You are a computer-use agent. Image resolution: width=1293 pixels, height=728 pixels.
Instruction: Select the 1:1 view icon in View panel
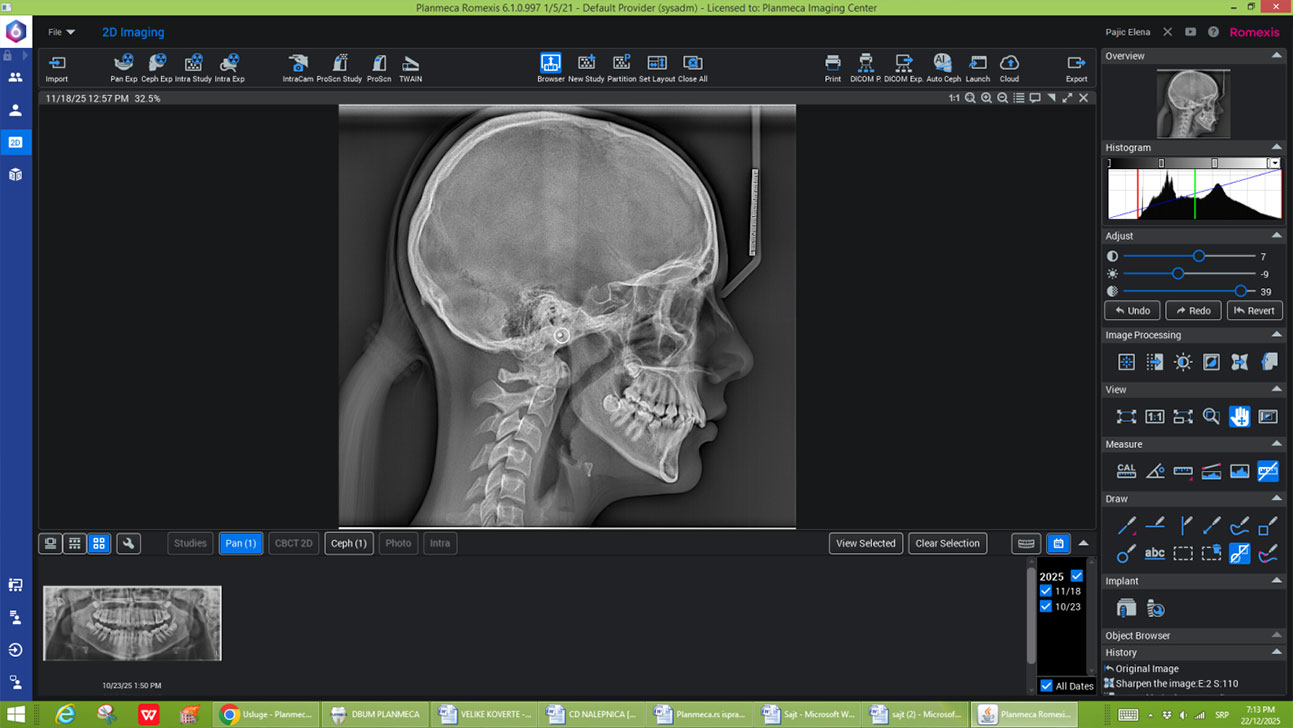[1154, 417]
